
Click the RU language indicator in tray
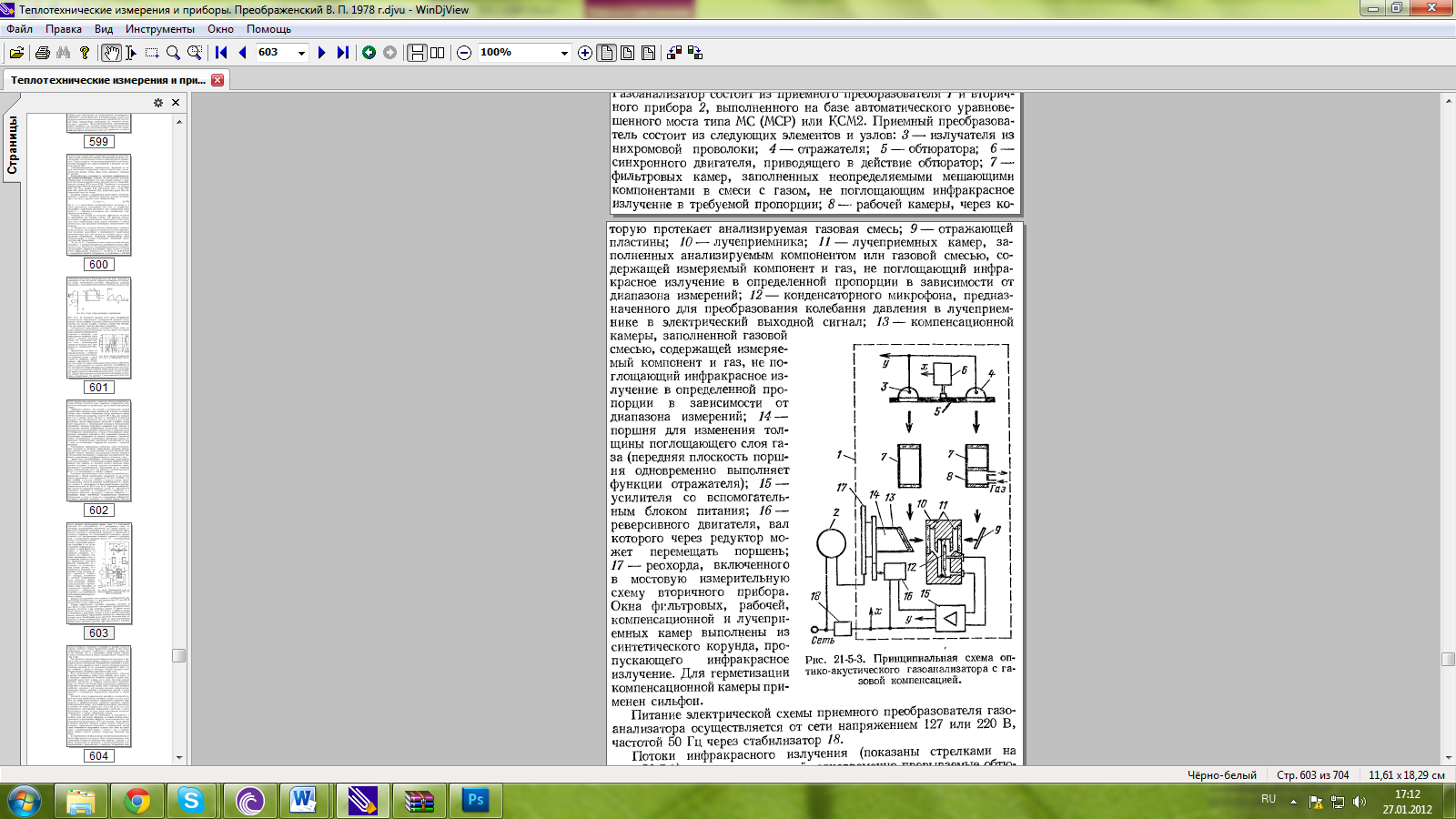coord(1269,798)
